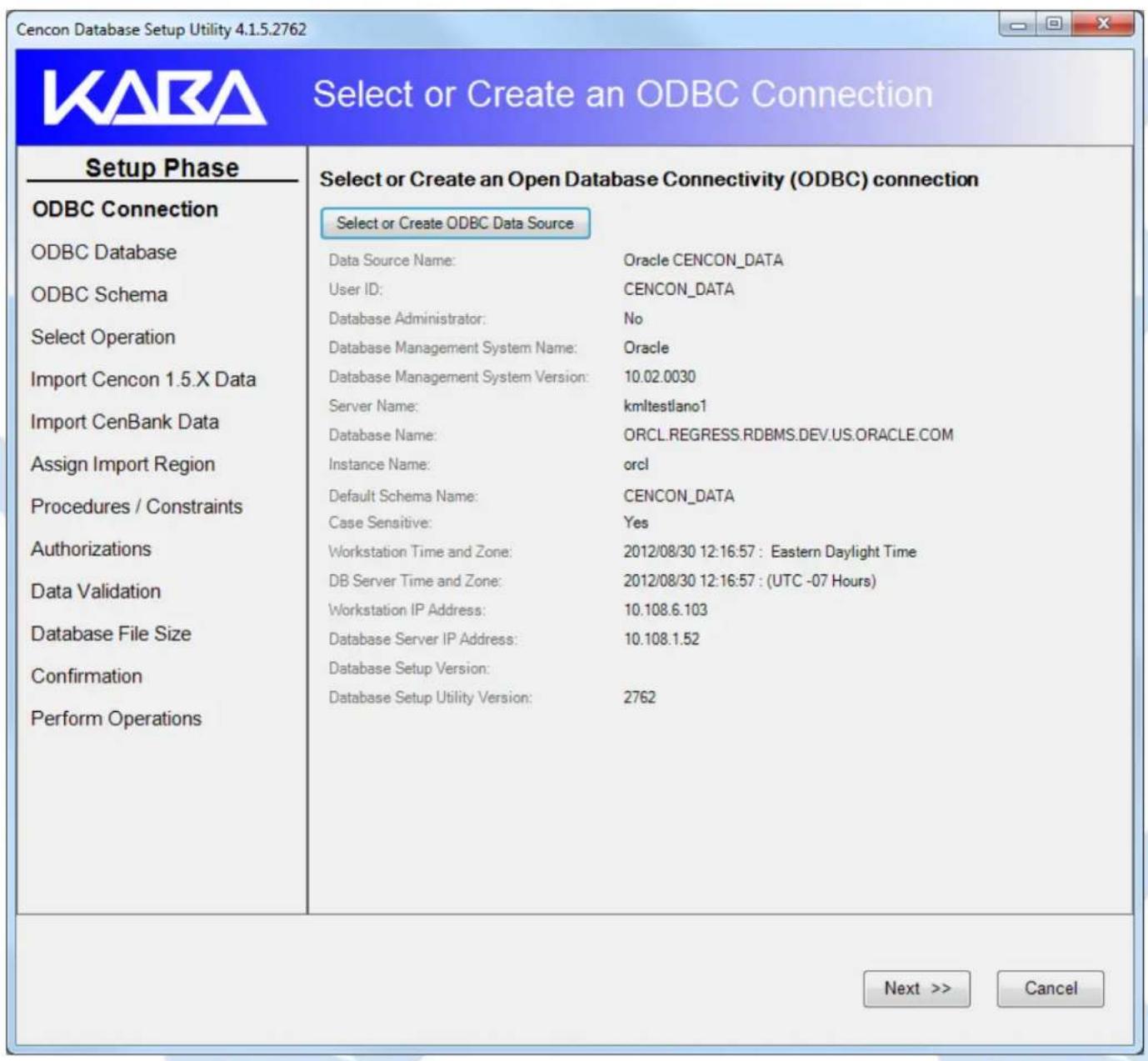1148x1061 pixels.
Task: Minimize the Cencon Database Setup window
Action: pyautogui.click(x=1019, y=25)
